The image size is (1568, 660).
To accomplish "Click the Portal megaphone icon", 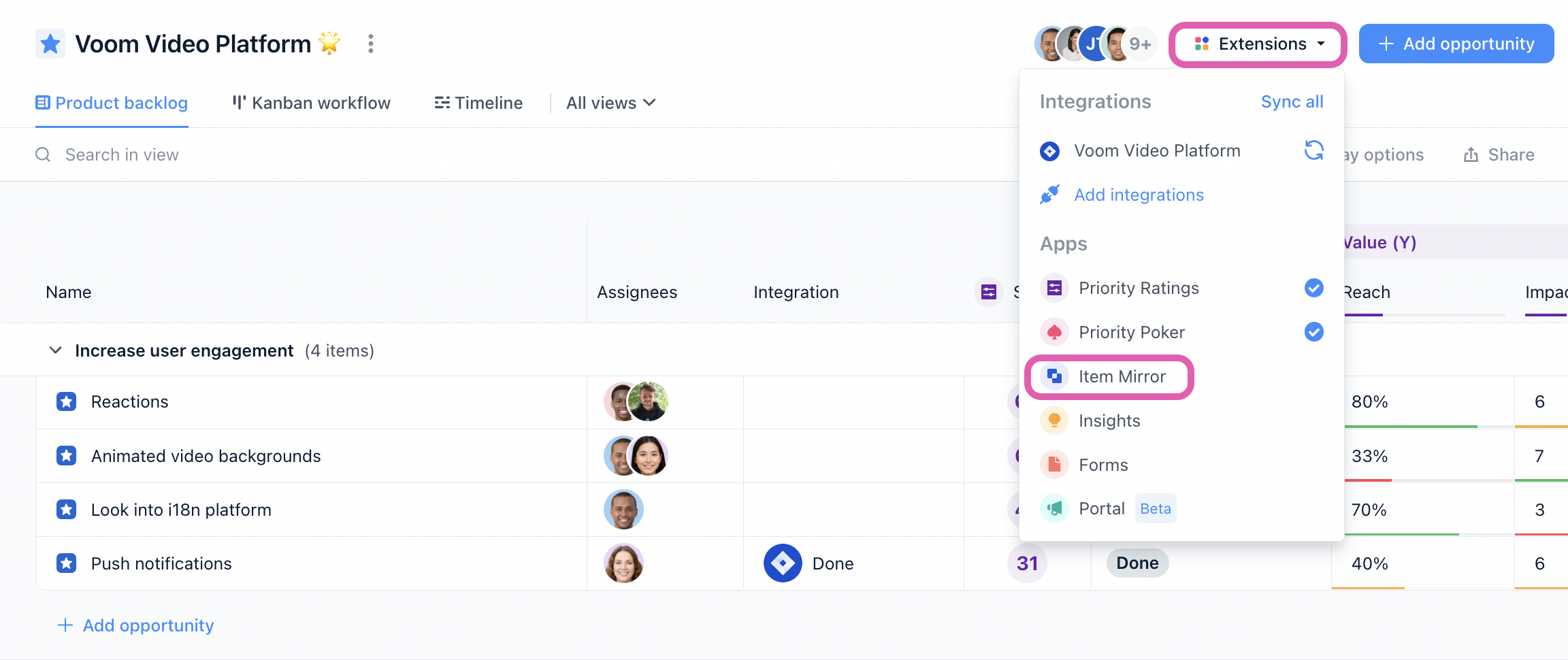I will [1054, 508].
